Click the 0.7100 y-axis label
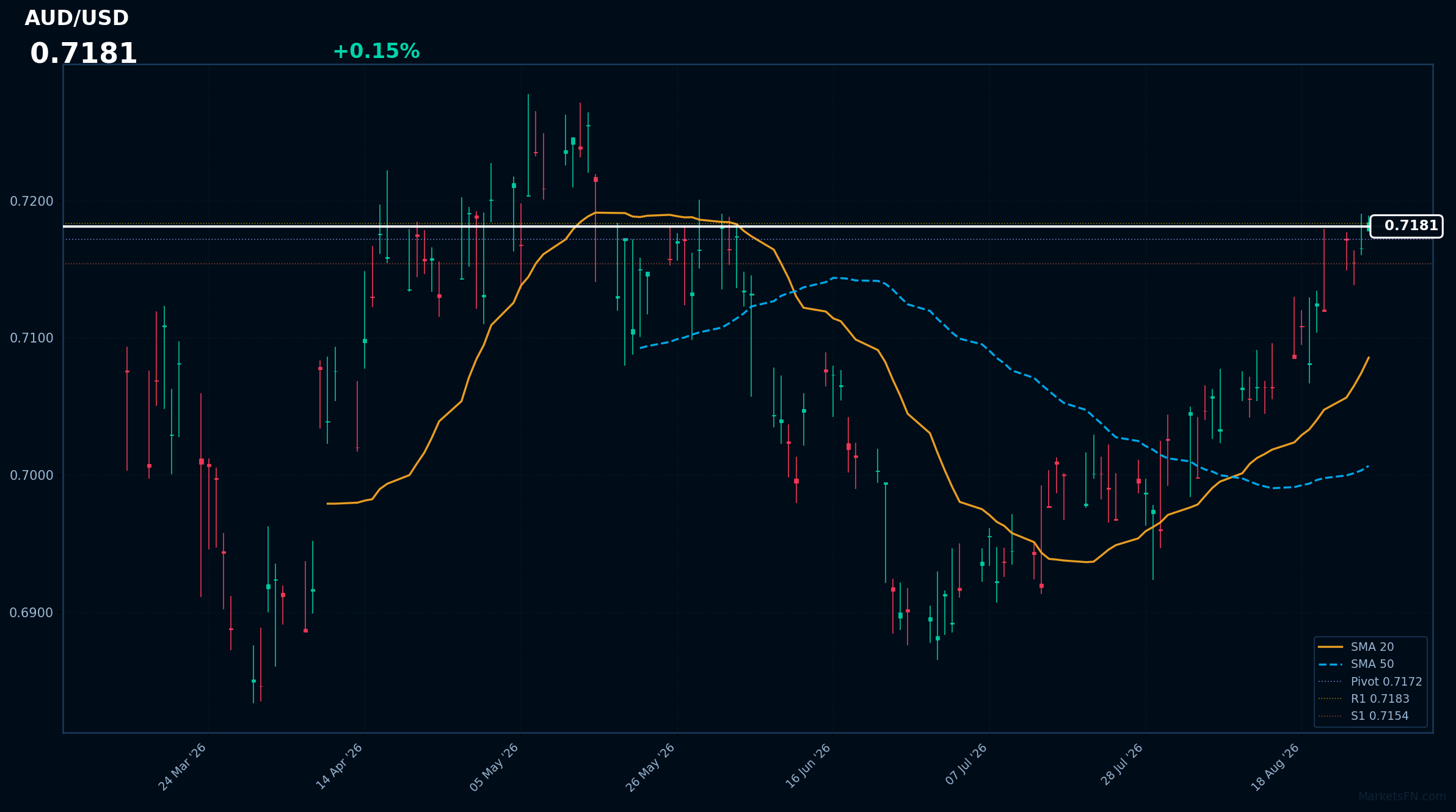 (x=32, y=338)
